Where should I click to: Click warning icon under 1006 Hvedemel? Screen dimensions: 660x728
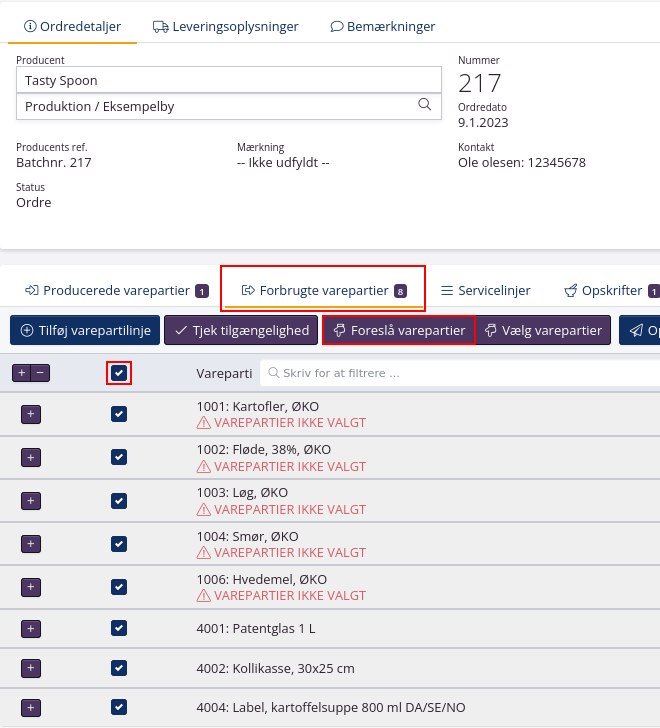point(204,595)
